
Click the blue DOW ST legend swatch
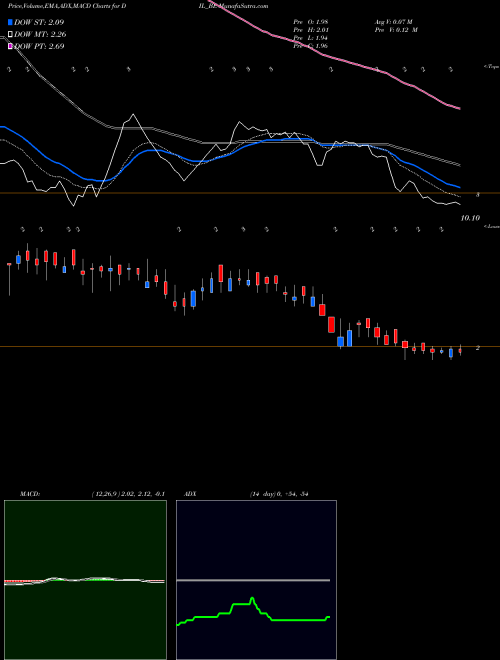point(11,22)
